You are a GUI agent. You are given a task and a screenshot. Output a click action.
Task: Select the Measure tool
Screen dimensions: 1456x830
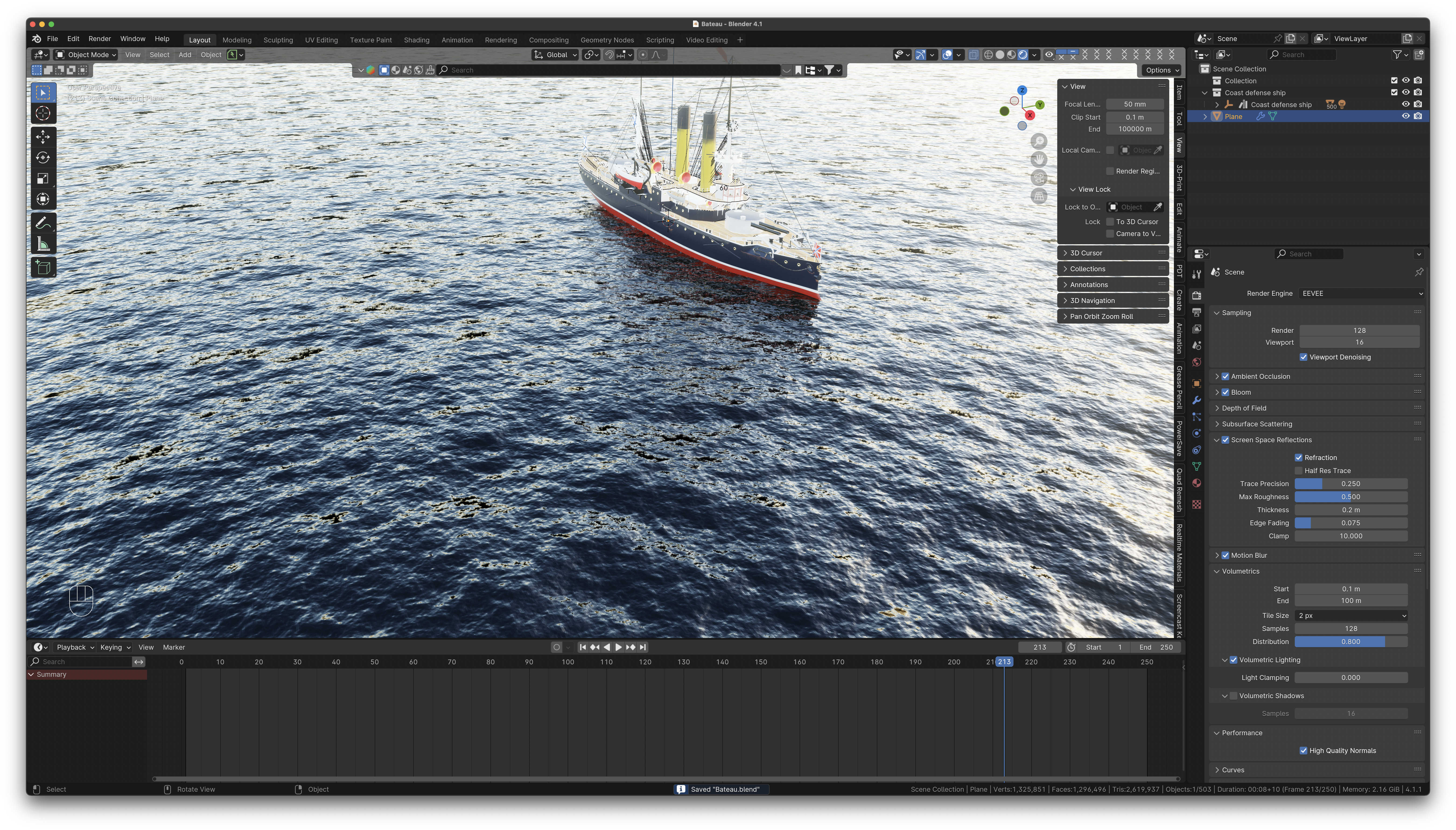tap(43, 244)
